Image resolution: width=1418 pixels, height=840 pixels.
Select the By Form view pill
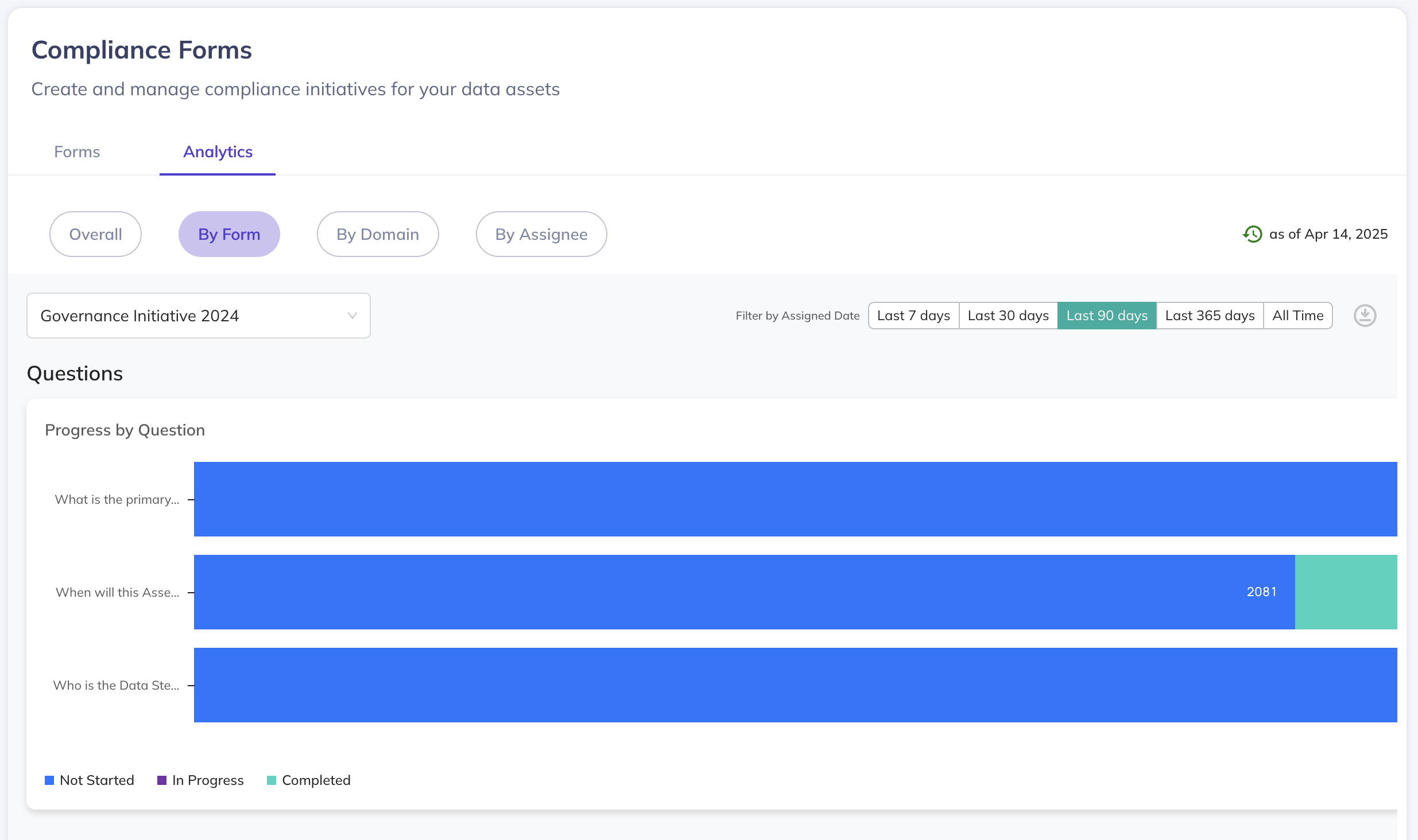point(229,234)
